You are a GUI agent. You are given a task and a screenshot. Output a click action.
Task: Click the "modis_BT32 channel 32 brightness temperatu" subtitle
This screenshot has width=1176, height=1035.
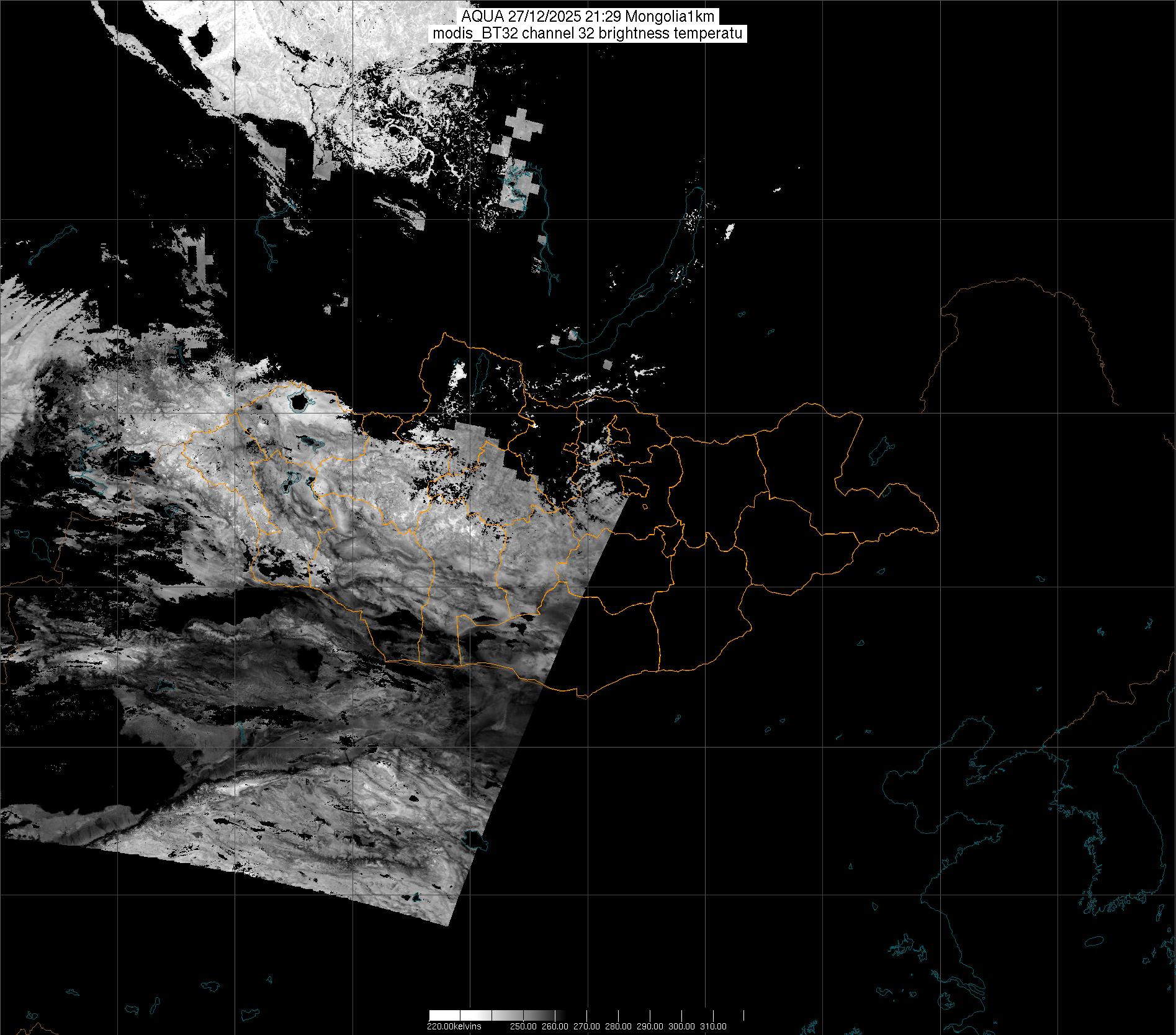click(x=588, y=34)
